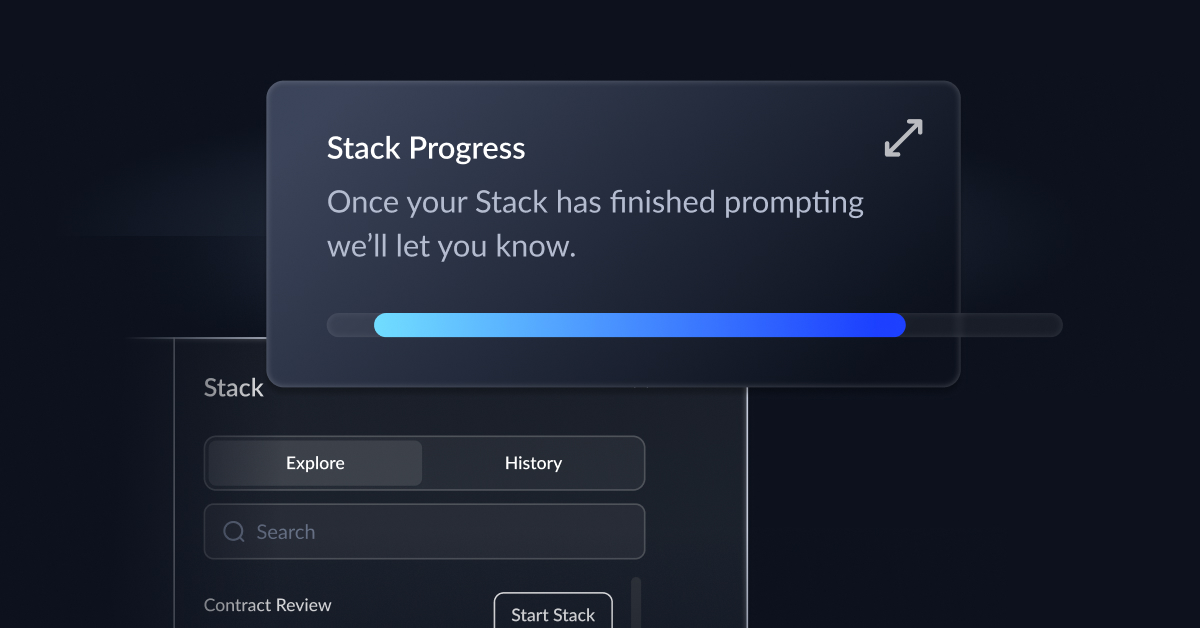Click the Start Stack button
This screenshot has width=1200, height=628.
(553, 614)
